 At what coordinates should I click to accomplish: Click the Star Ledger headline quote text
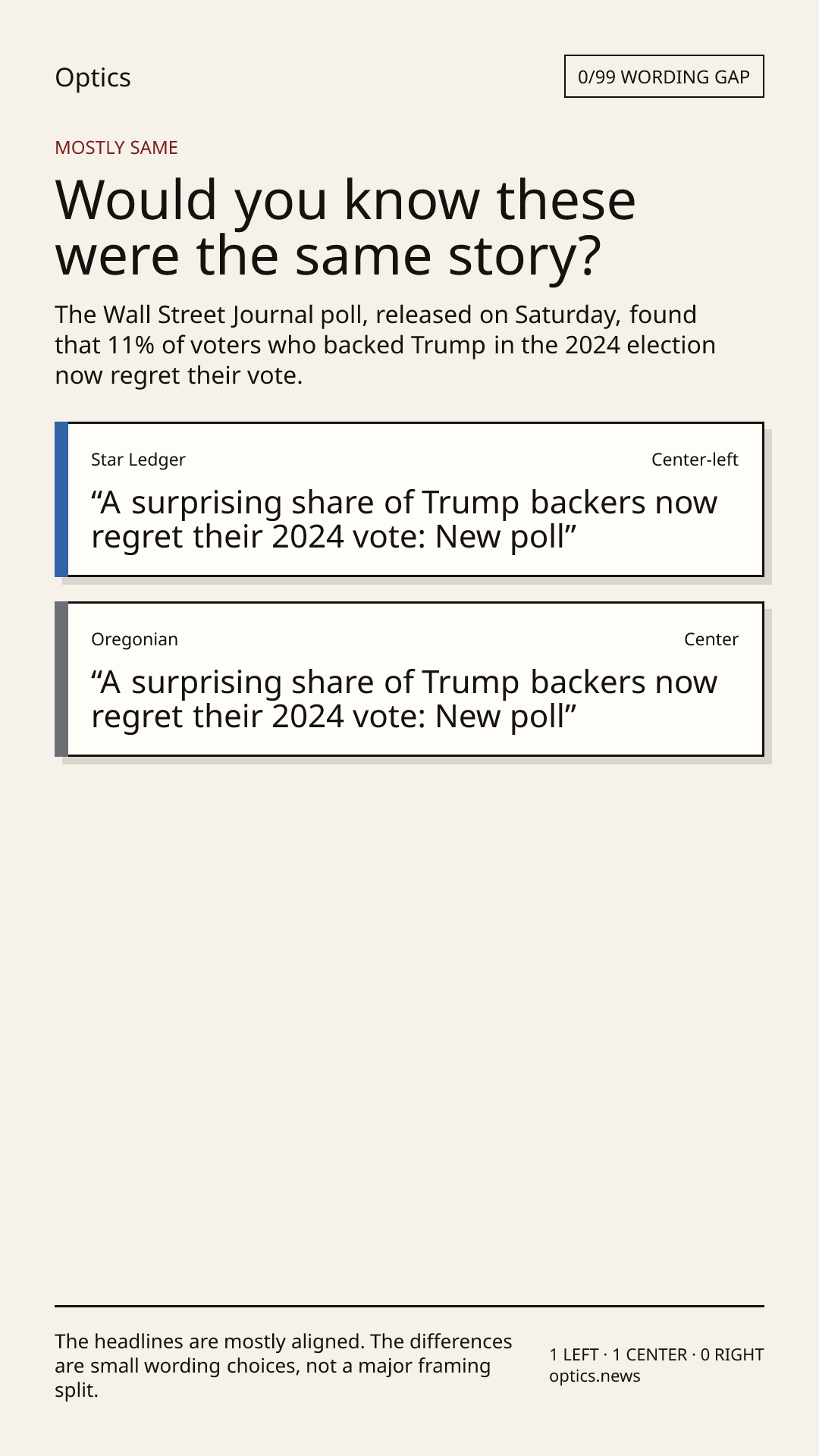404,519
